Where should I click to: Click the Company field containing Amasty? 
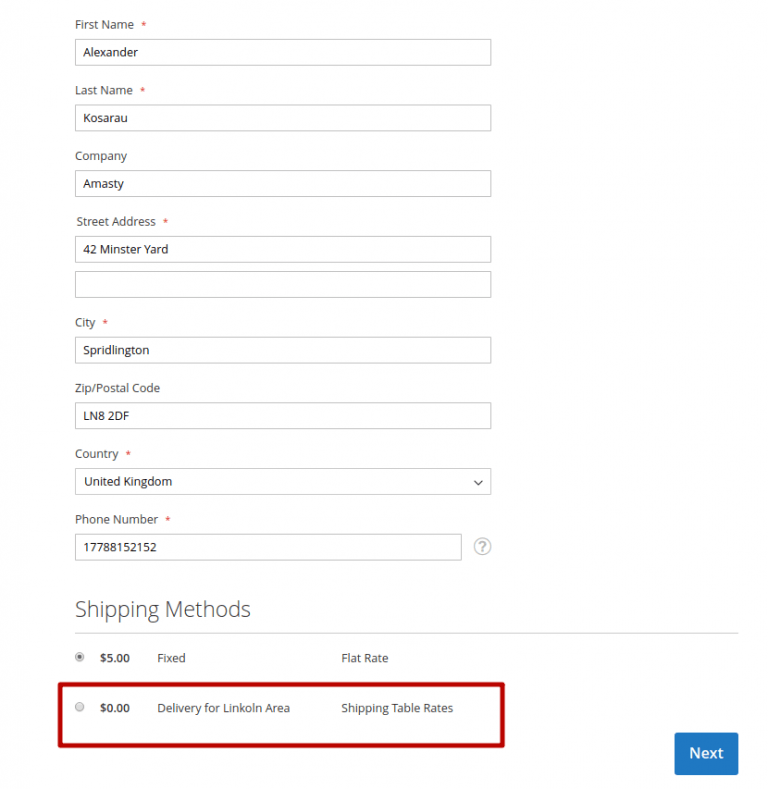(282, 184)
